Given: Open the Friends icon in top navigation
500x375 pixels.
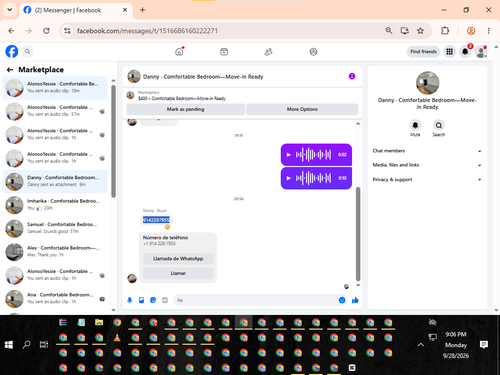Looking at the screenshot, I should coord(269,52).
